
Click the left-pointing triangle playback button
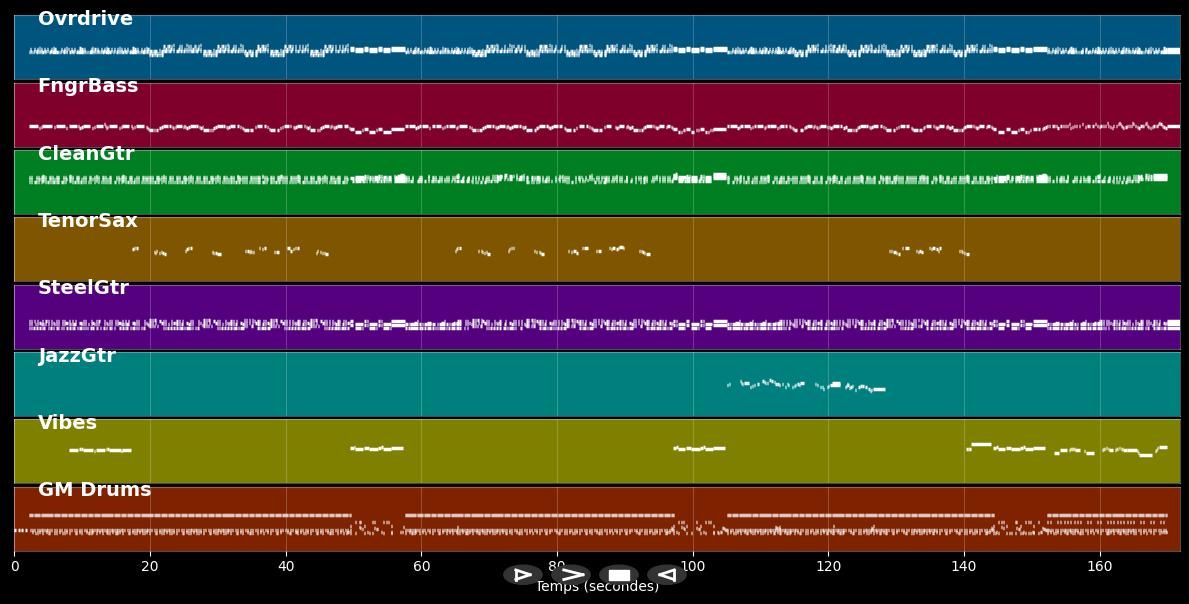pyautogui.click(x=666, y=575)
